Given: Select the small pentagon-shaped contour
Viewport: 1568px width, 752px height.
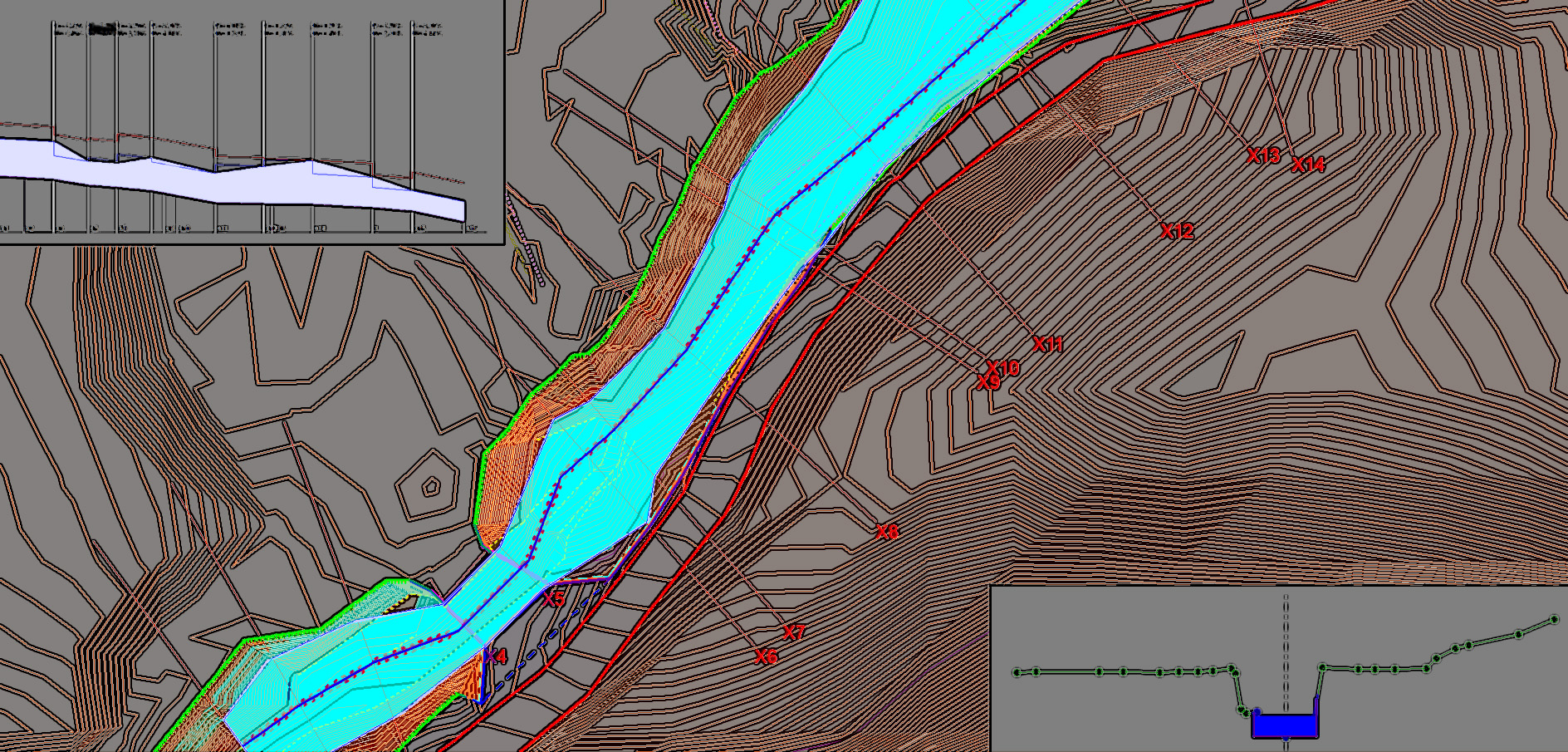Looking at the screenshot, I should [x=431, y=486].
